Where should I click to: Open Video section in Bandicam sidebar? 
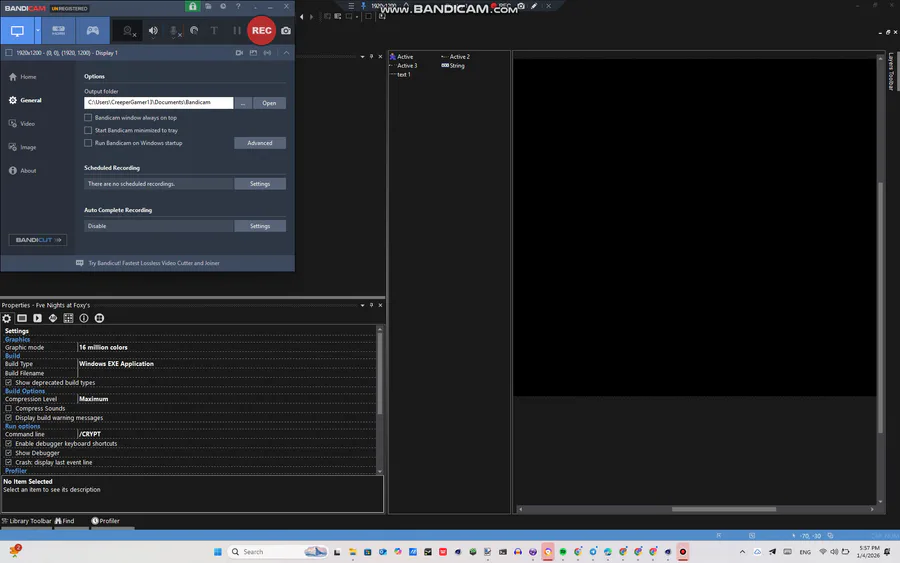(x=22, y=124)
